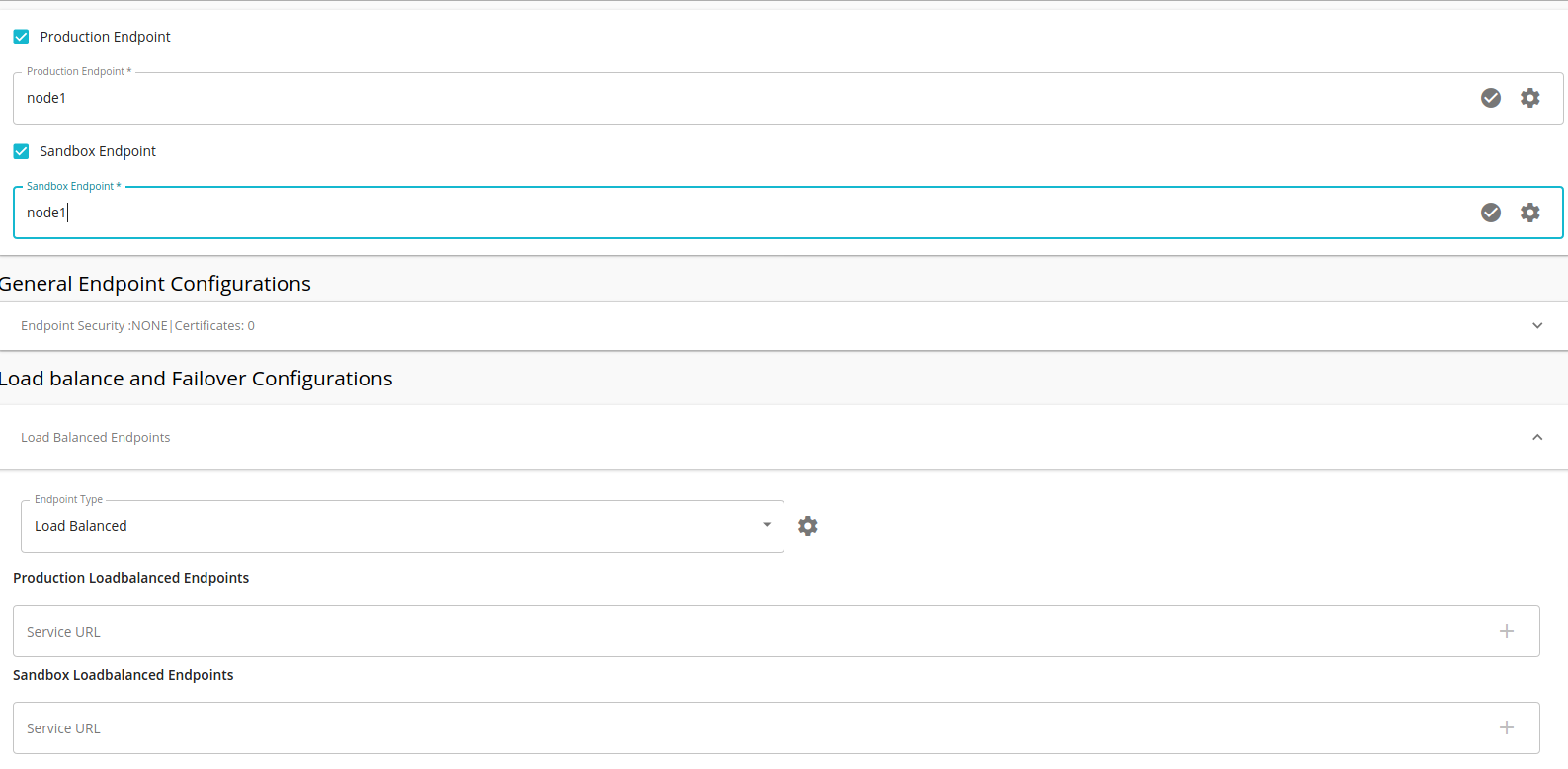1568x769 pixels.
Task: Uncheck the Sandbox Endpoint checkbox
Action: 21,151
